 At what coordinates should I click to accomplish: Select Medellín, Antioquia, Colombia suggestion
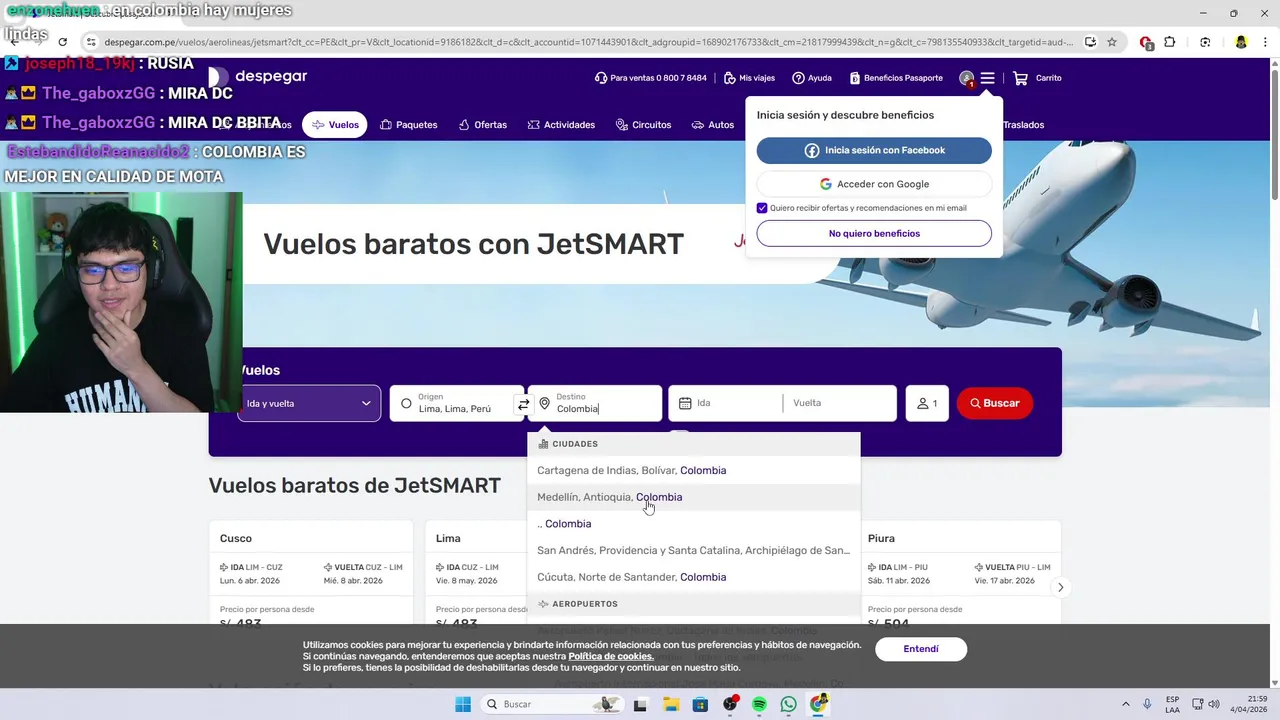pos(693,497)
